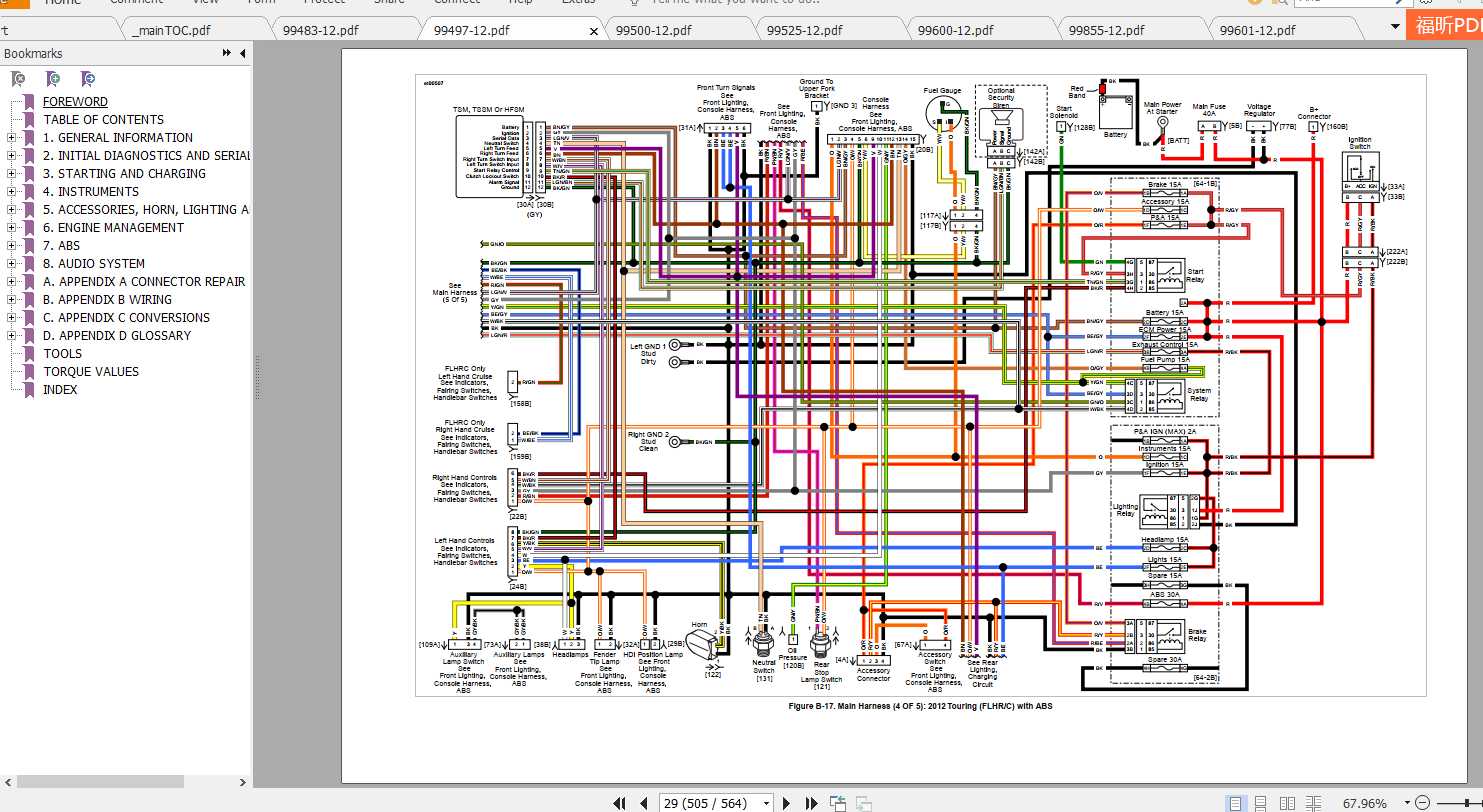This screenshot has height=812, width=1483.
Task: Expand the 3. STARTING AND CHARGING bookmark
Action: pos(11,174)
